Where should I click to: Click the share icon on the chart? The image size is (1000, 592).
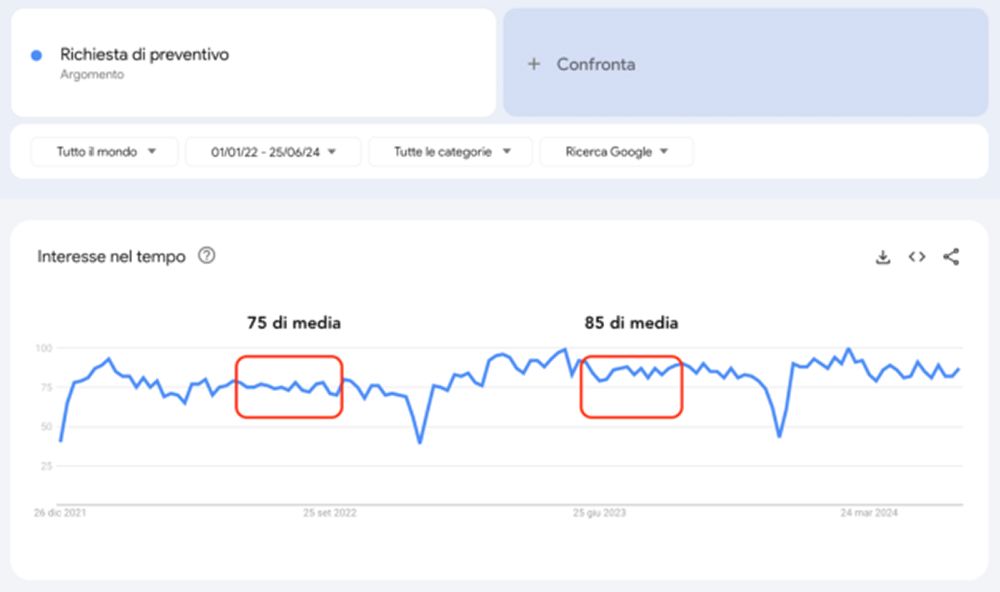951,257
